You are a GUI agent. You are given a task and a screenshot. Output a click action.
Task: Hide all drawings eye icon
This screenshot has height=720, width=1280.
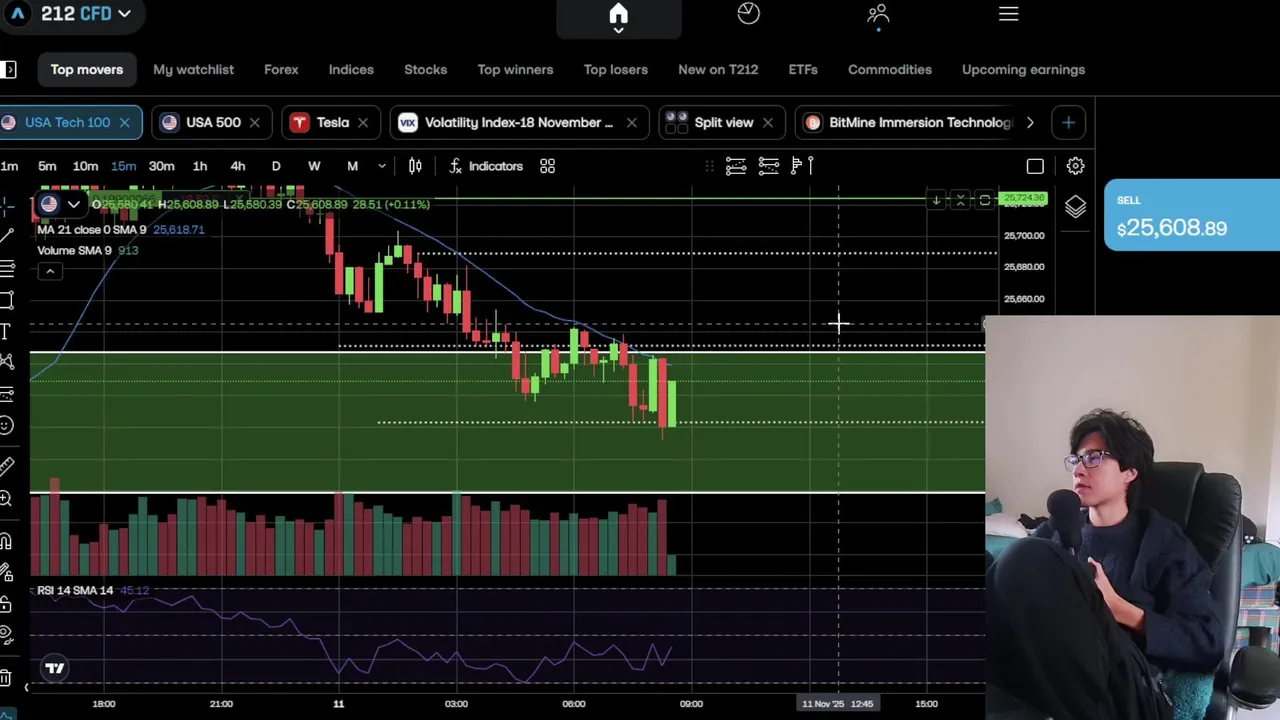click(x=6, y=635)
